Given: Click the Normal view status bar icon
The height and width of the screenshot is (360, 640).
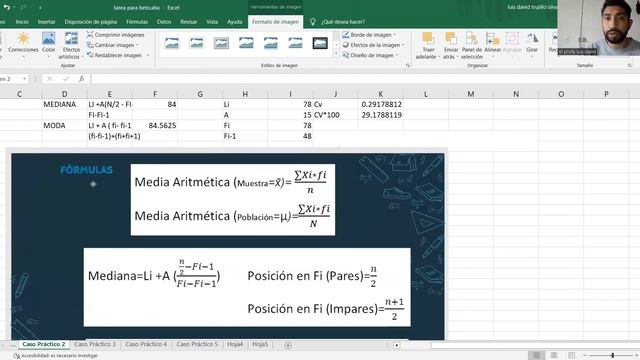Looking at the screenshot, I should (536, 356).
